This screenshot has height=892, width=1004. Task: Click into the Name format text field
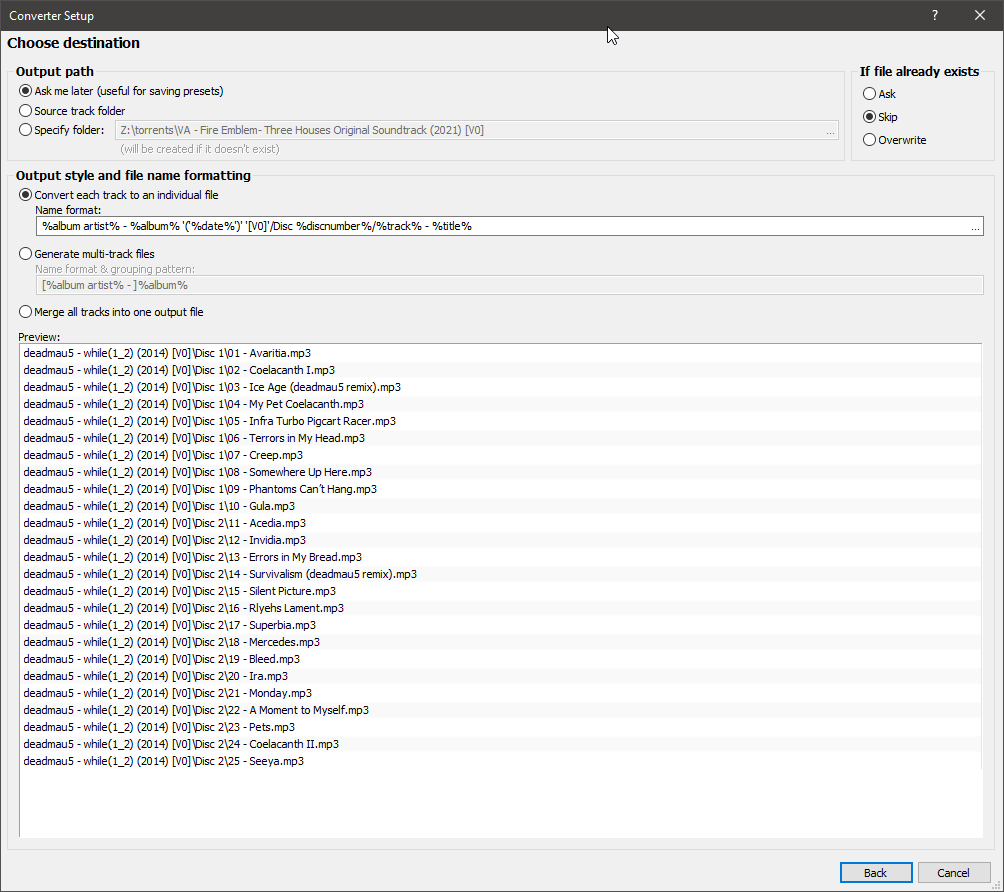point(500,227)
